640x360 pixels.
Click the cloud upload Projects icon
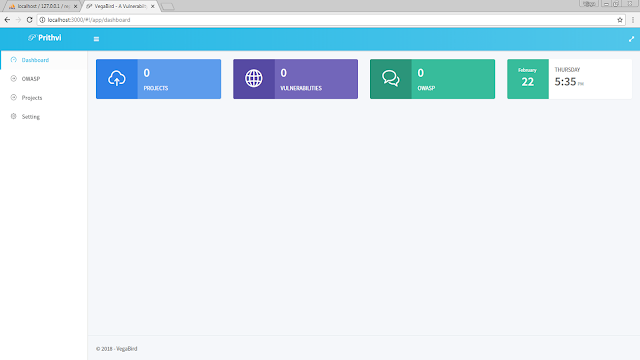point(117,78)
